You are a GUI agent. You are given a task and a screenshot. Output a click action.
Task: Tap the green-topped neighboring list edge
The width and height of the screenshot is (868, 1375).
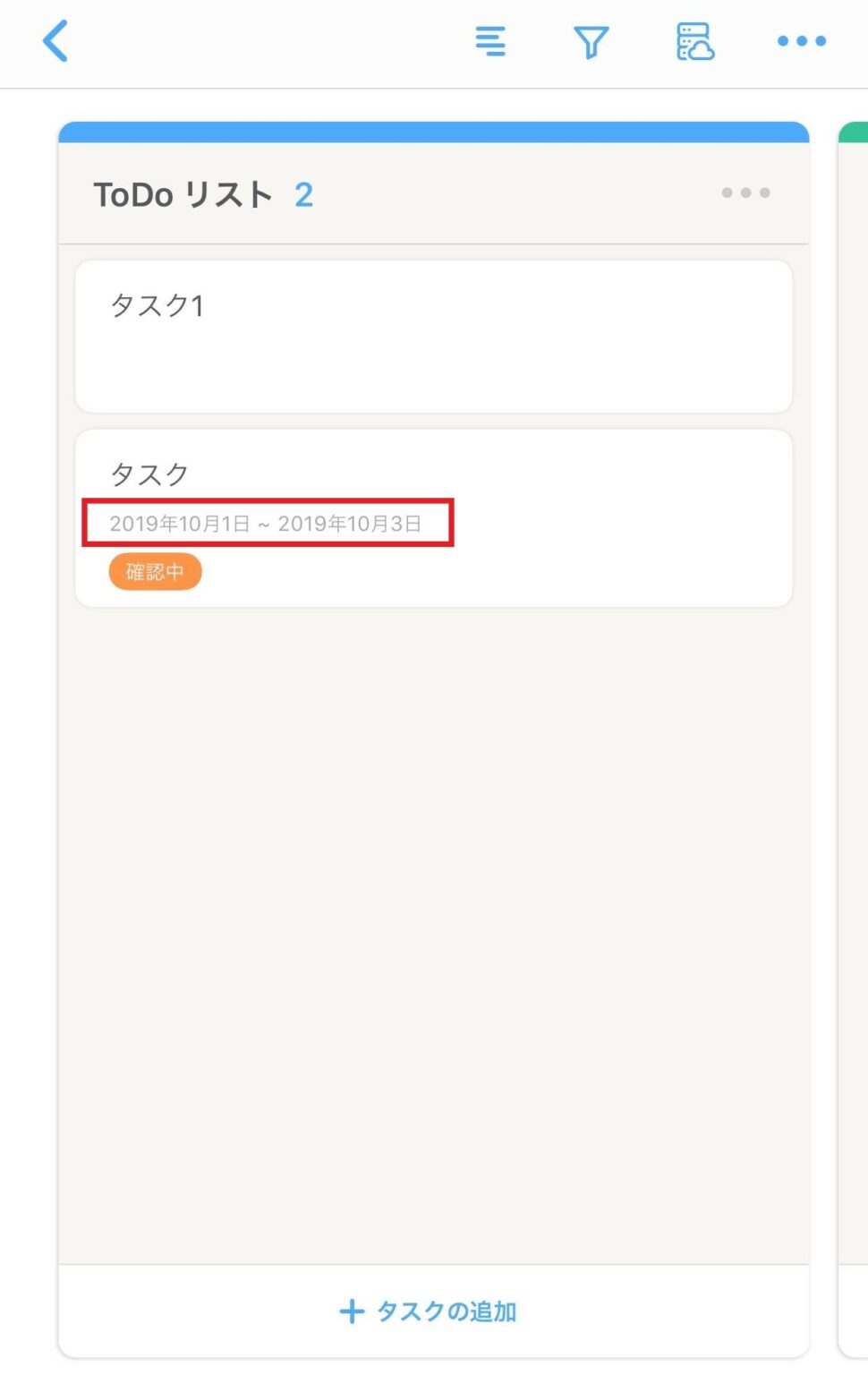tap(855, 537)
